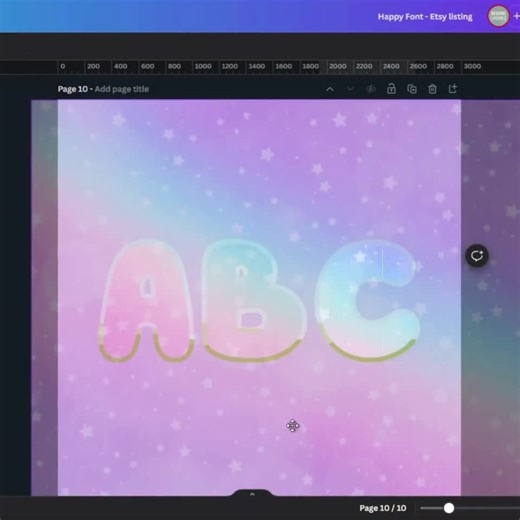Expand the page thumbnails drawer chevron
Screen dimensions: 520x520
click(x=252, y=494)
